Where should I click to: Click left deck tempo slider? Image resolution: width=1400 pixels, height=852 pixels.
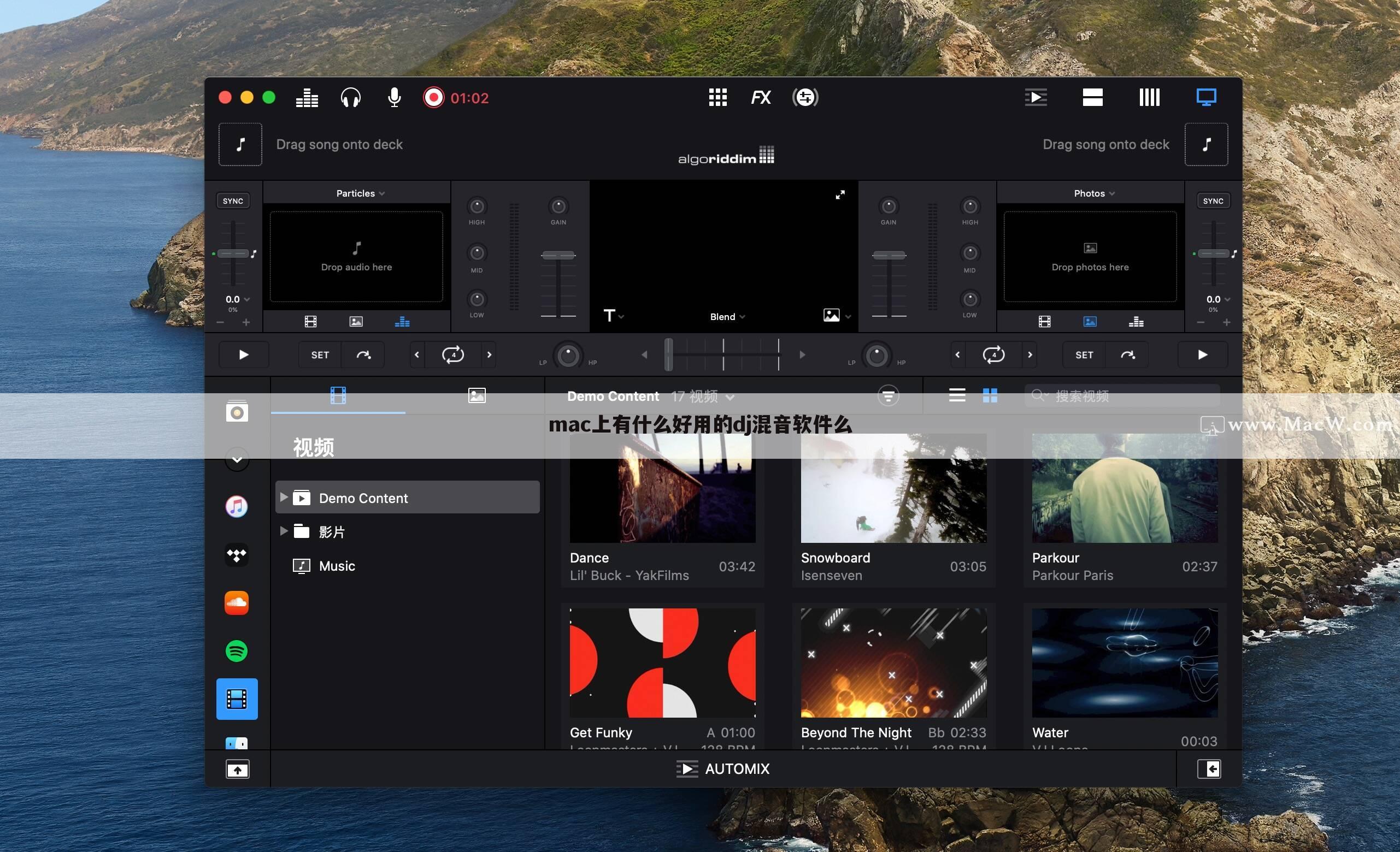click(233, 253)
